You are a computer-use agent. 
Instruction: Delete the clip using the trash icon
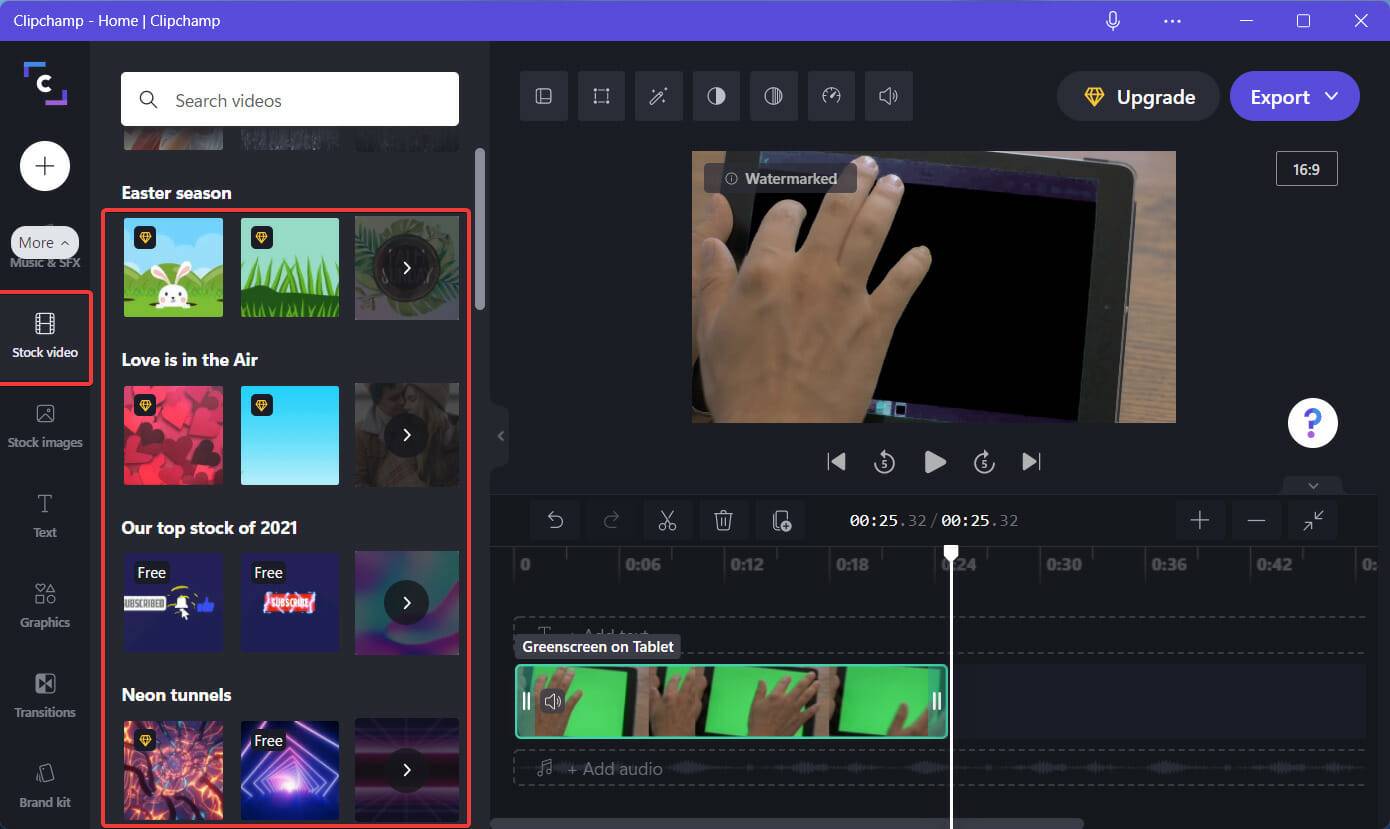point(723,520)
